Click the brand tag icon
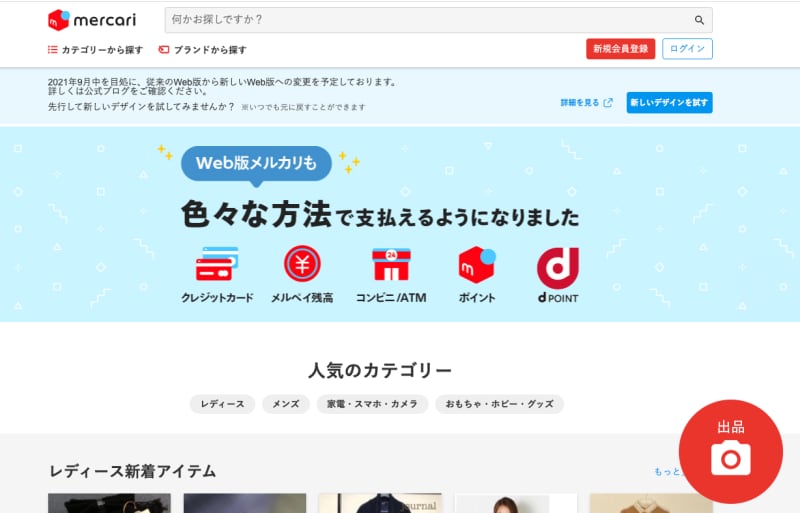This screenshot has width=800, height=513. (x=163, y=50)
